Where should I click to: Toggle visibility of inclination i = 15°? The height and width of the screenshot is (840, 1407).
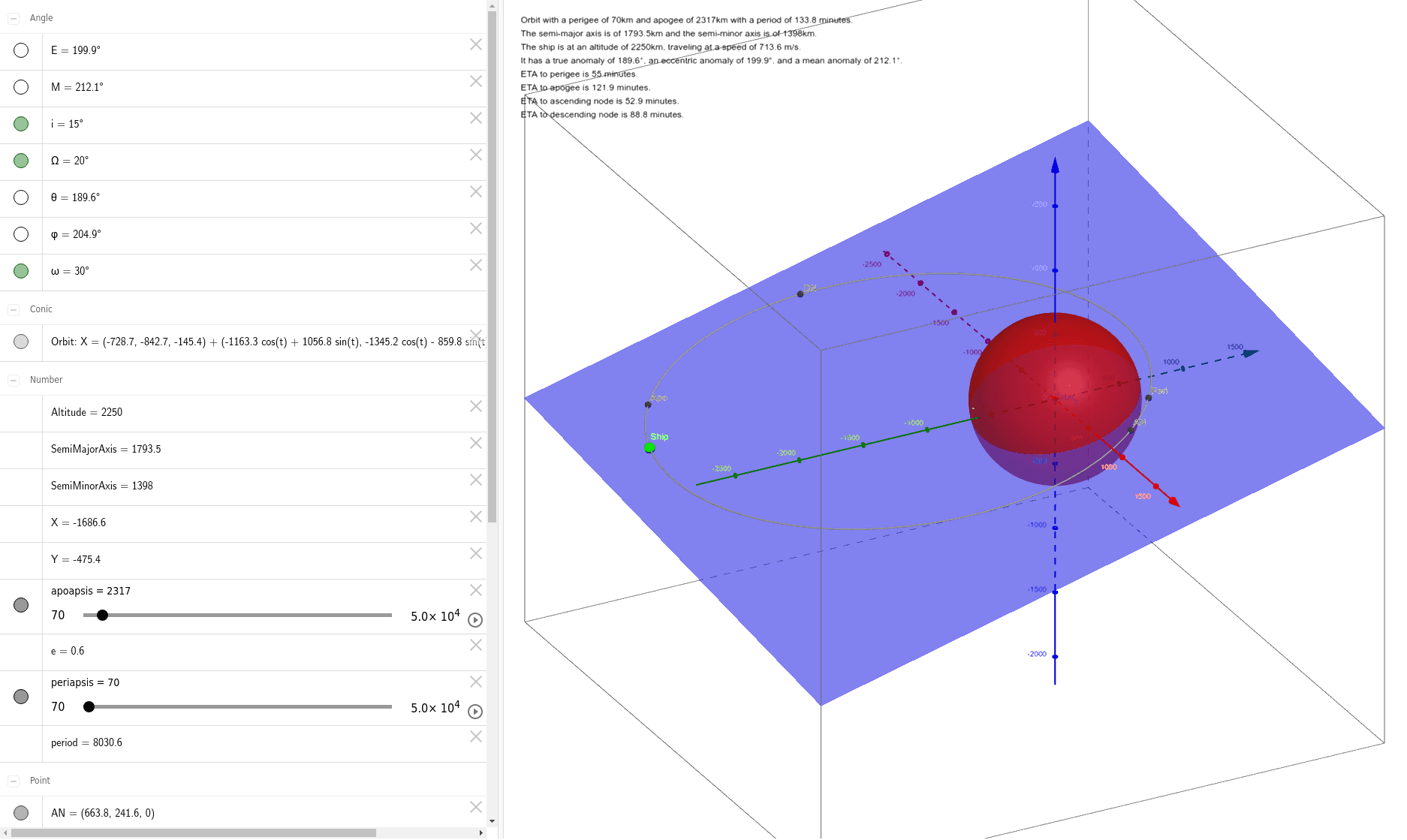(x=21, y=123)
